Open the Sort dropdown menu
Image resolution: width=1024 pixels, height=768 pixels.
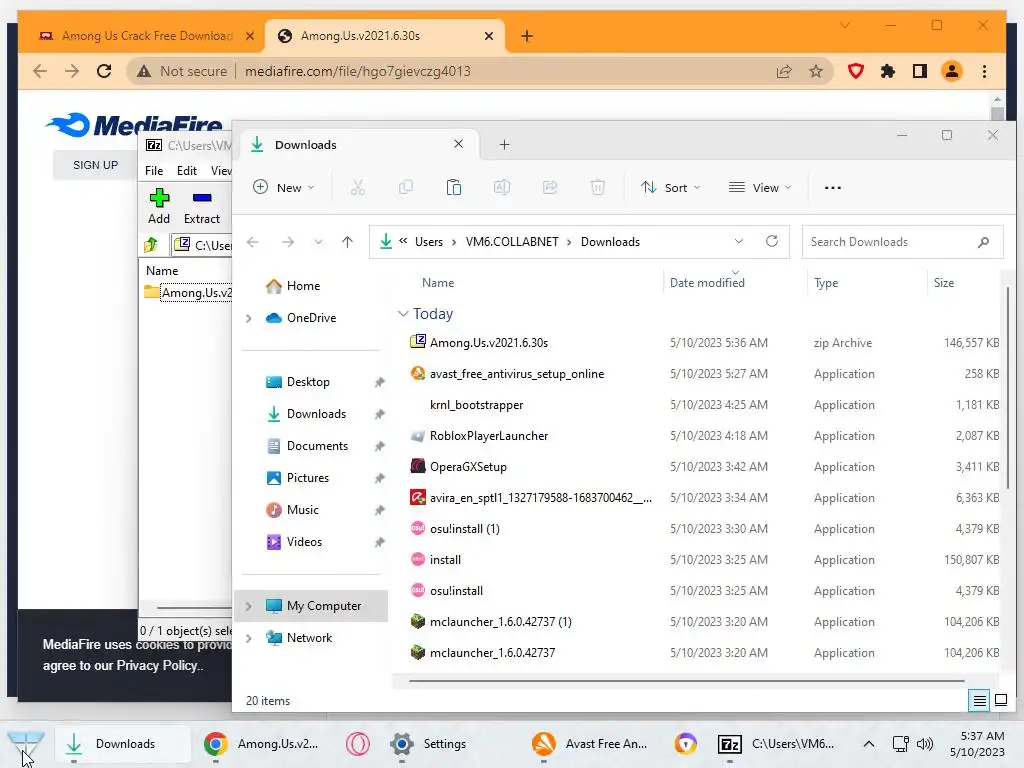[x=670, y=187]
